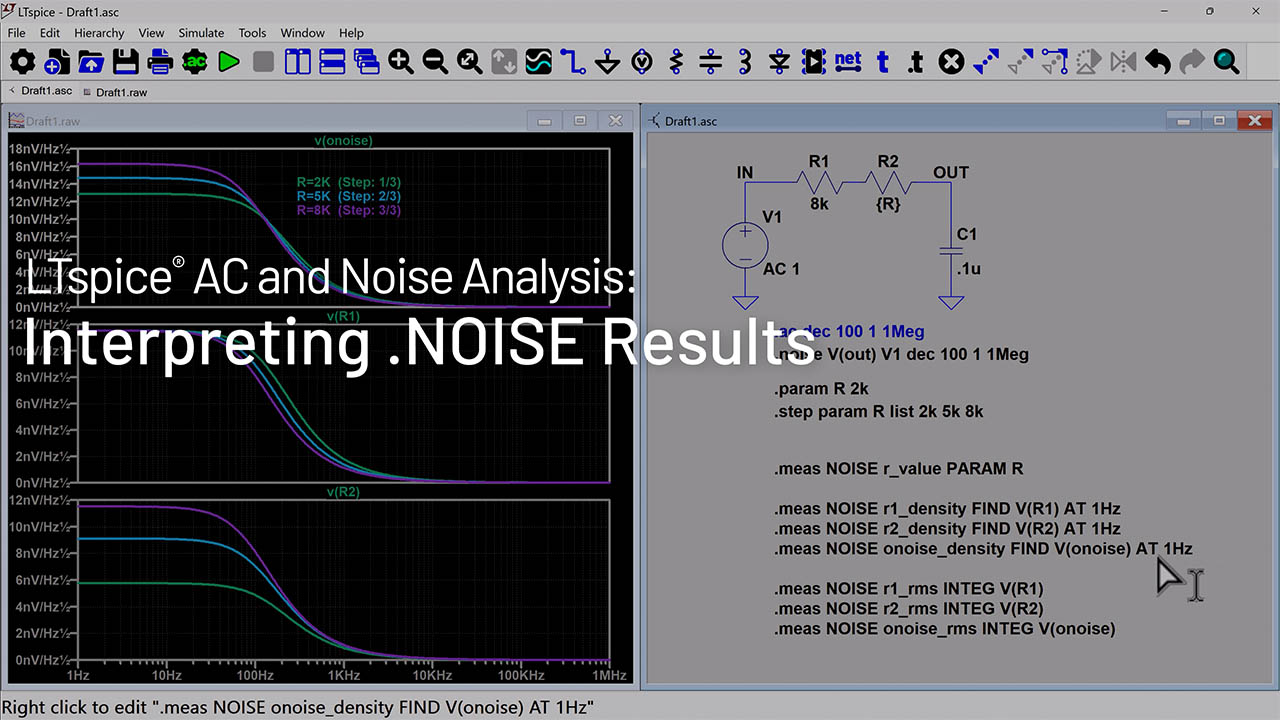Open the search magnifier tool
1280x720 pixels.
[1227, 62]
